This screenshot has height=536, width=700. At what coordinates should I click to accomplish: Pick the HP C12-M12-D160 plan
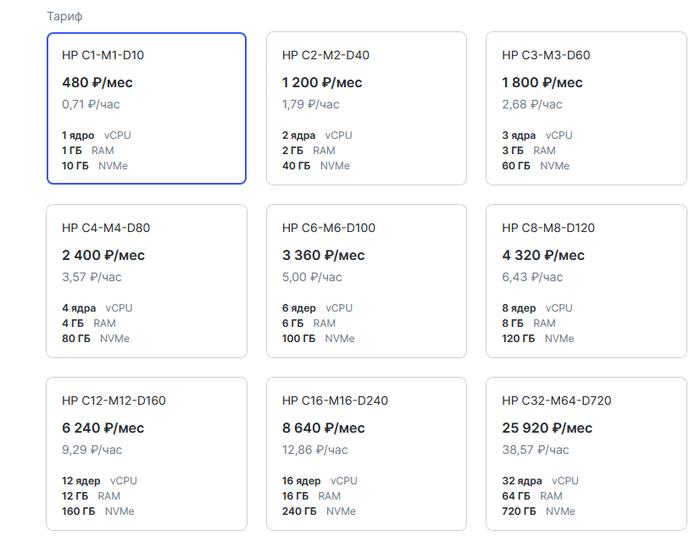coord(146,454)
